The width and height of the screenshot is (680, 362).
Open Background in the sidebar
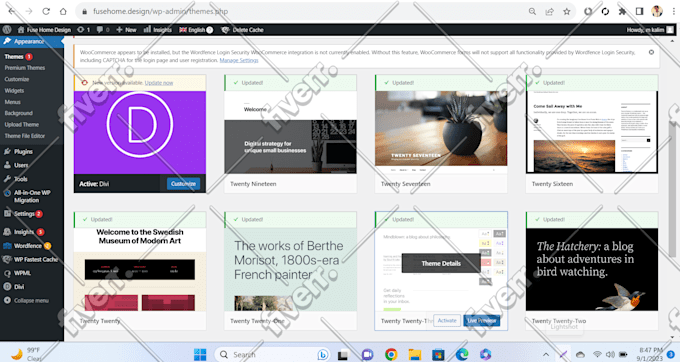[x=19, y=113]
